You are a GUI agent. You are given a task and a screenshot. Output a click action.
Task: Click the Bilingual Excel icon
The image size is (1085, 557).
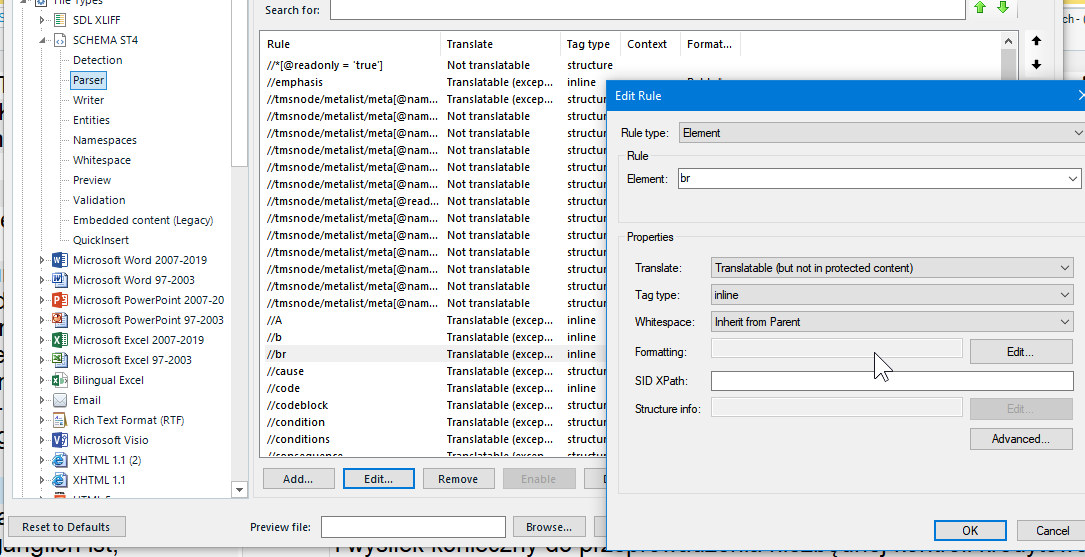coord(60,380)
